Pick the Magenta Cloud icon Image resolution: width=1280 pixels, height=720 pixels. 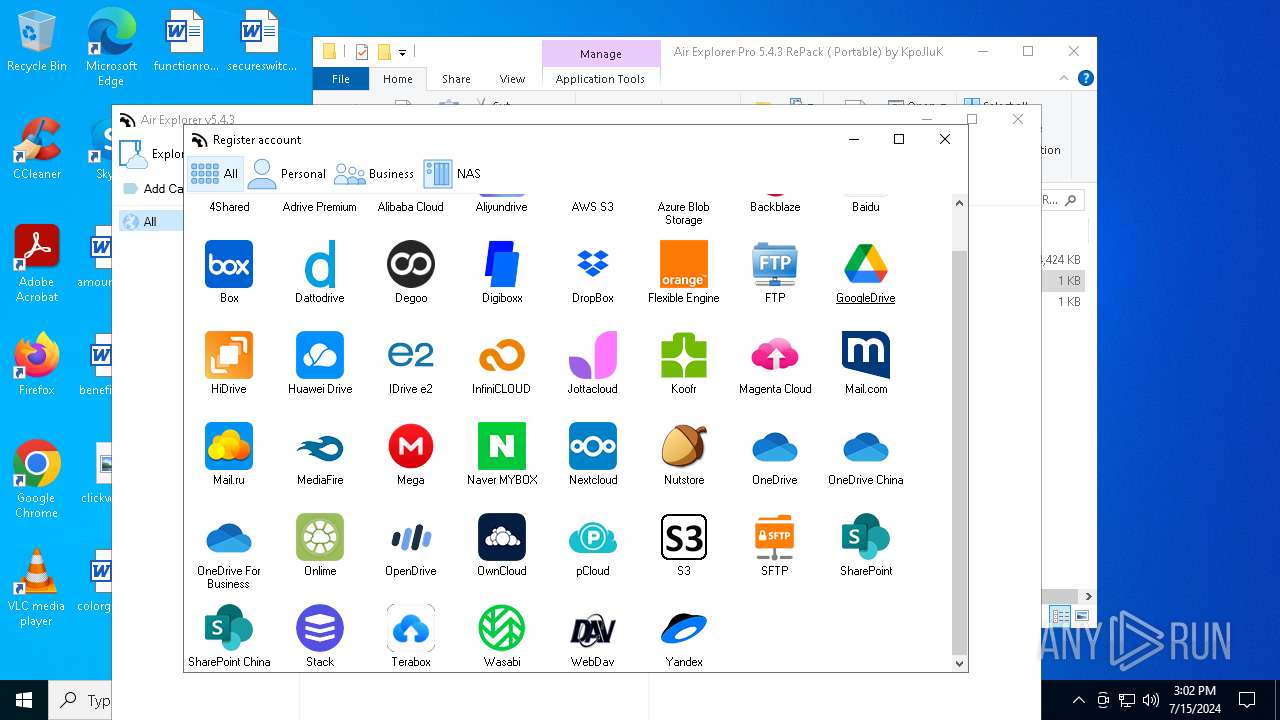coord(775,355)
